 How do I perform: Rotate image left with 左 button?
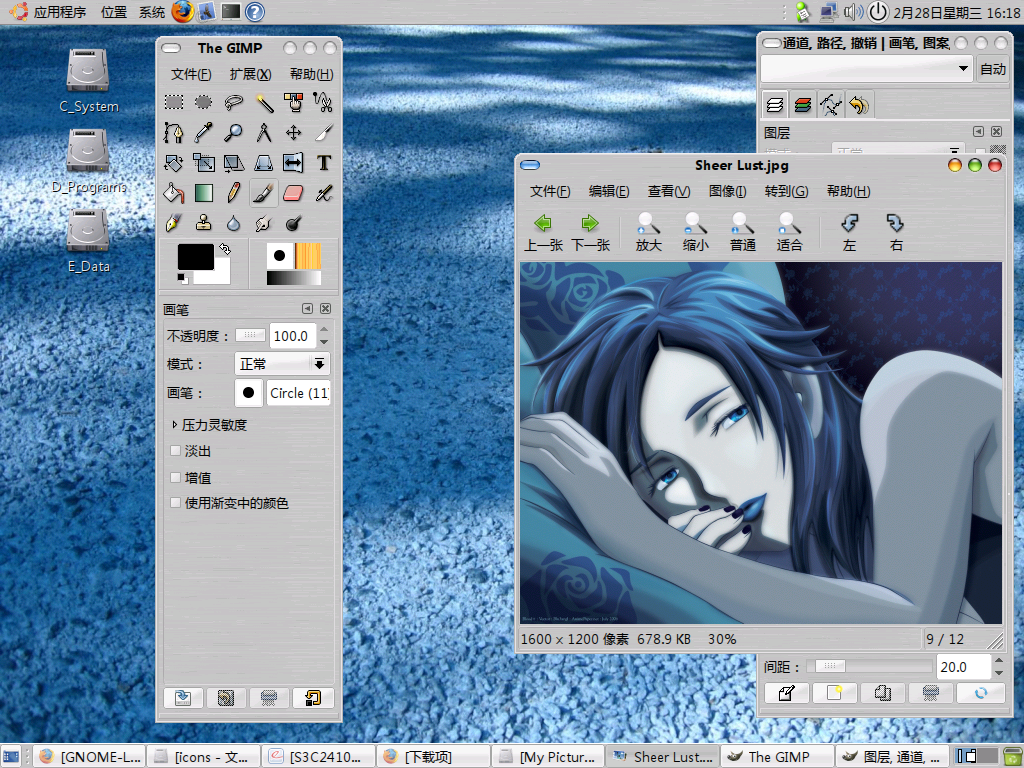849,232
